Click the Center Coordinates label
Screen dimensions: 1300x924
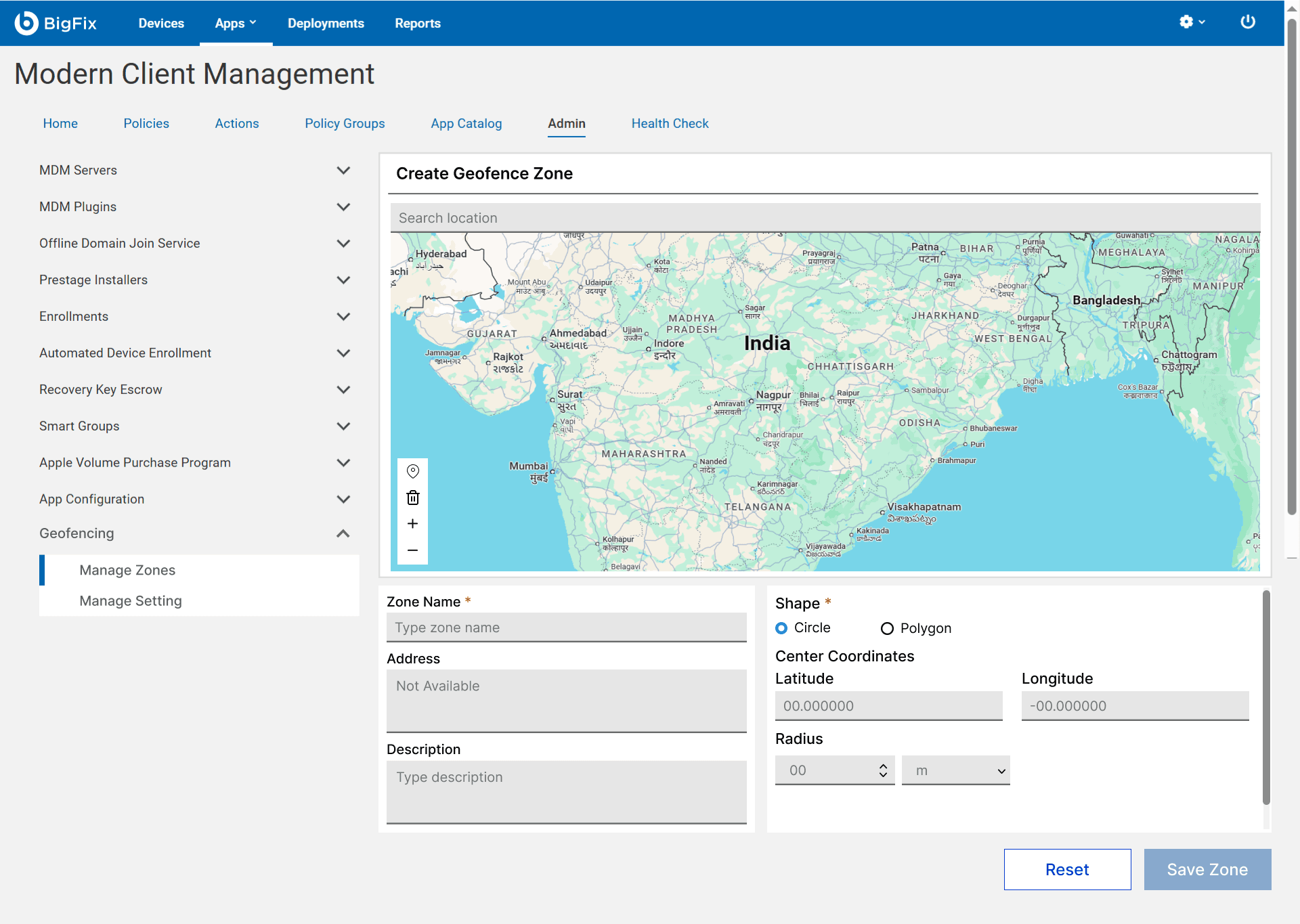point(844,656)
